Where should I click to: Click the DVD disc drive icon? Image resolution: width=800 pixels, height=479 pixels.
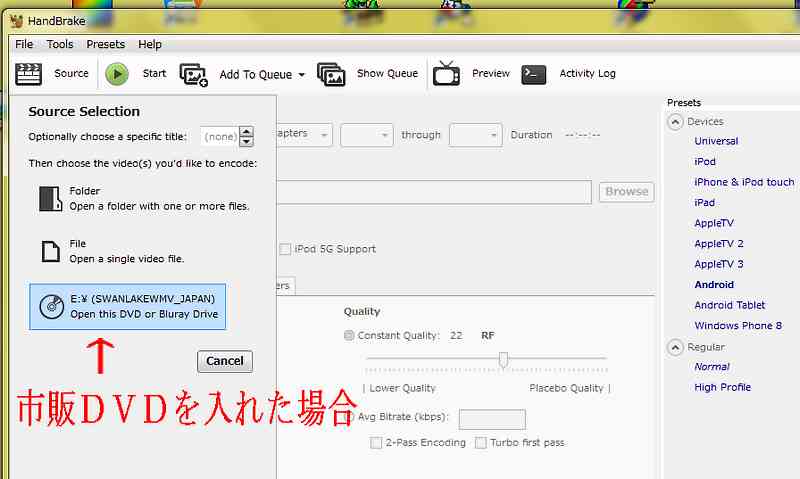pyautogui.click(x=52, y=307)
